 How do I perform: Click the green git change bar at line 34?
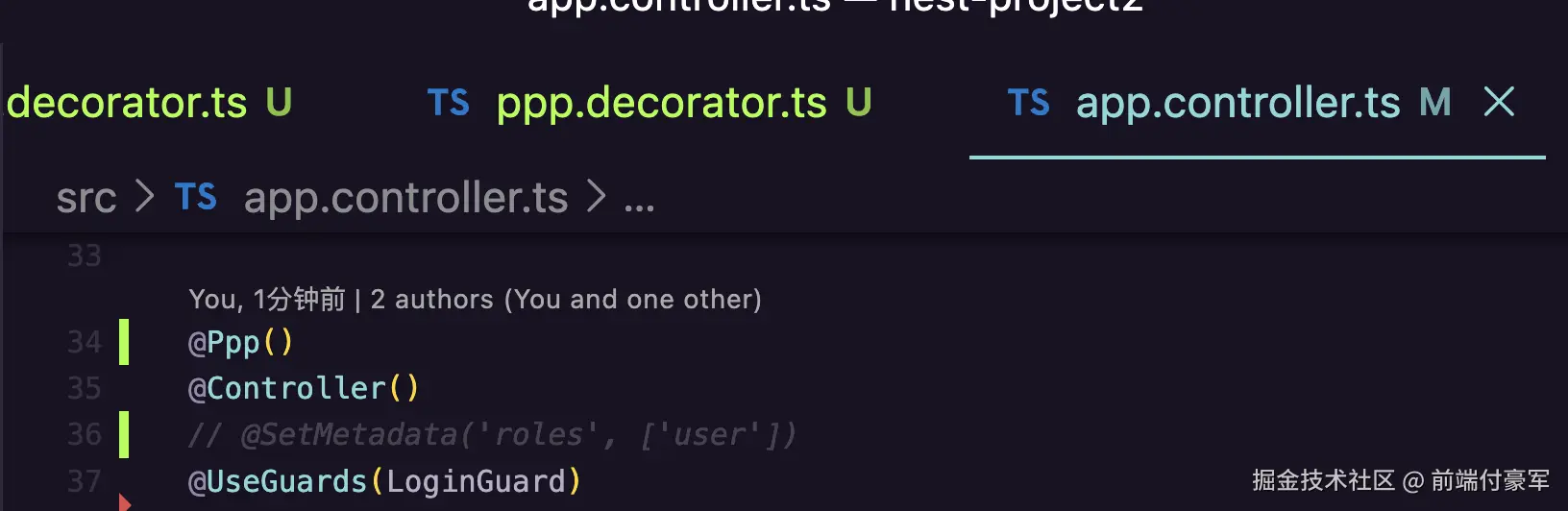coord(124,342)
